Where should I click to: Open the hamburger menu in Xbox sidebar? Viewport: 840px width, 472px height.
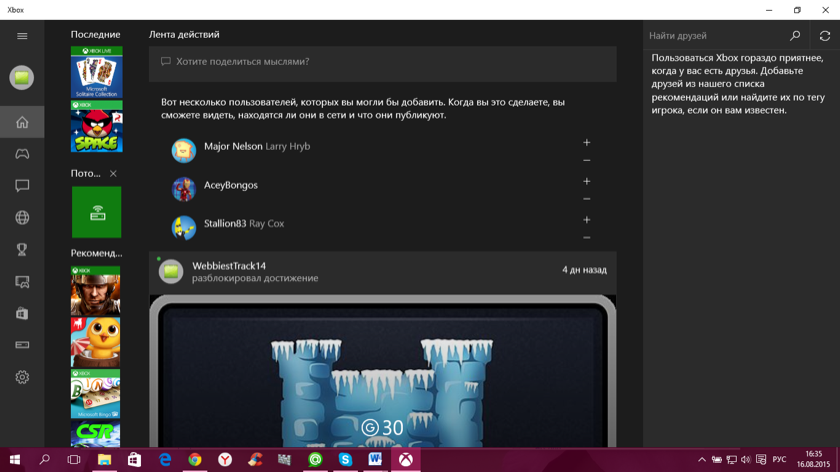[x=22, y=36]
